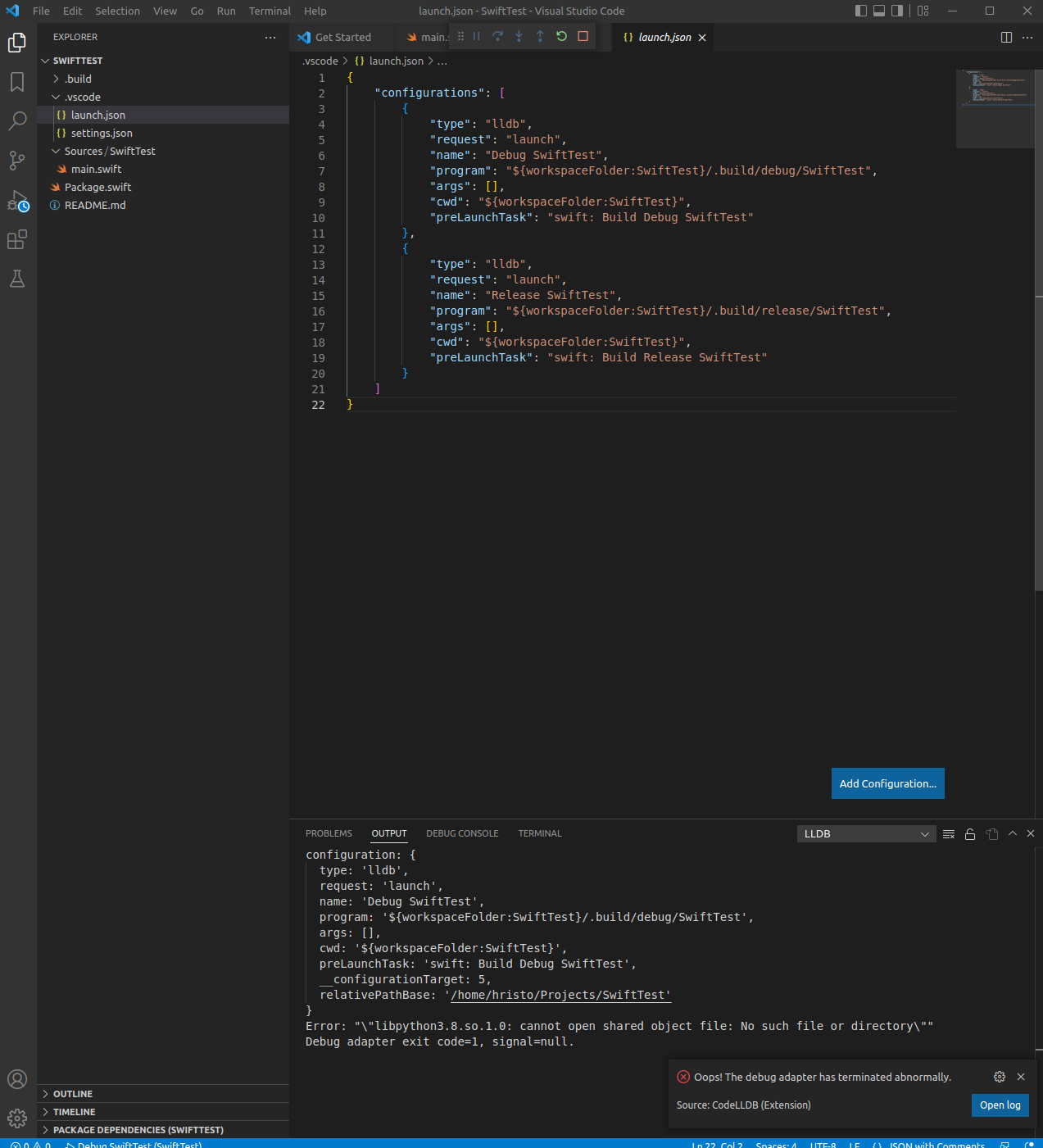Open the Run menu
Image resolution: width=1043 pixels, height=1148 pixels.
coord(225,11)
